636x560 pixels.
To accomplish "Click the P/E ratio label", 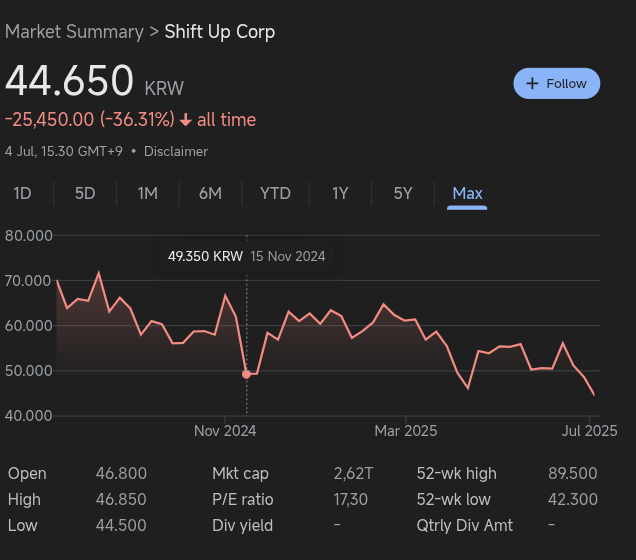I will 243,499.
